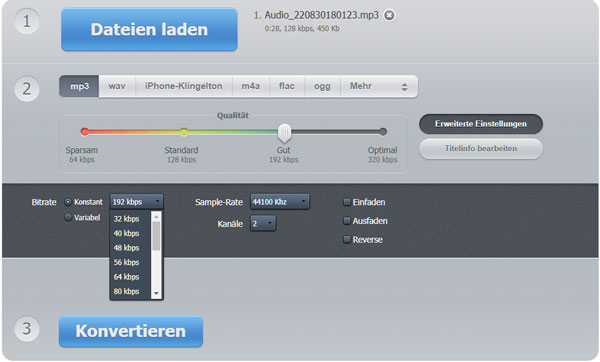The image size is (600, 362).
Task: Set quality to Optimal 320 kbps point
Action: click(x=383, y=132)
